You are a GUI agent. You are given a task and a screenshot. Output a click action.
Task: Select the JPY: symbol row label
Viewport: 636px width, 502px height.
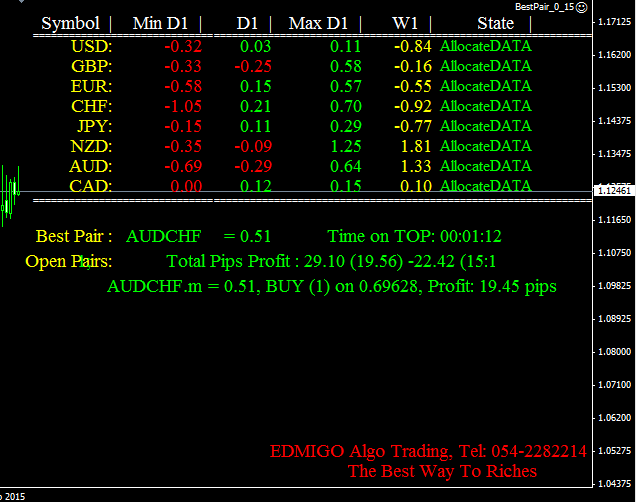pyautogui.click(x=95, y=126)
